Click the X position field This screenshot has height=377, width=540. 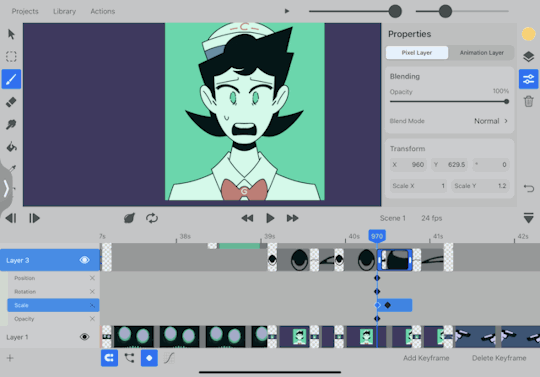click(x=408, y=165)
